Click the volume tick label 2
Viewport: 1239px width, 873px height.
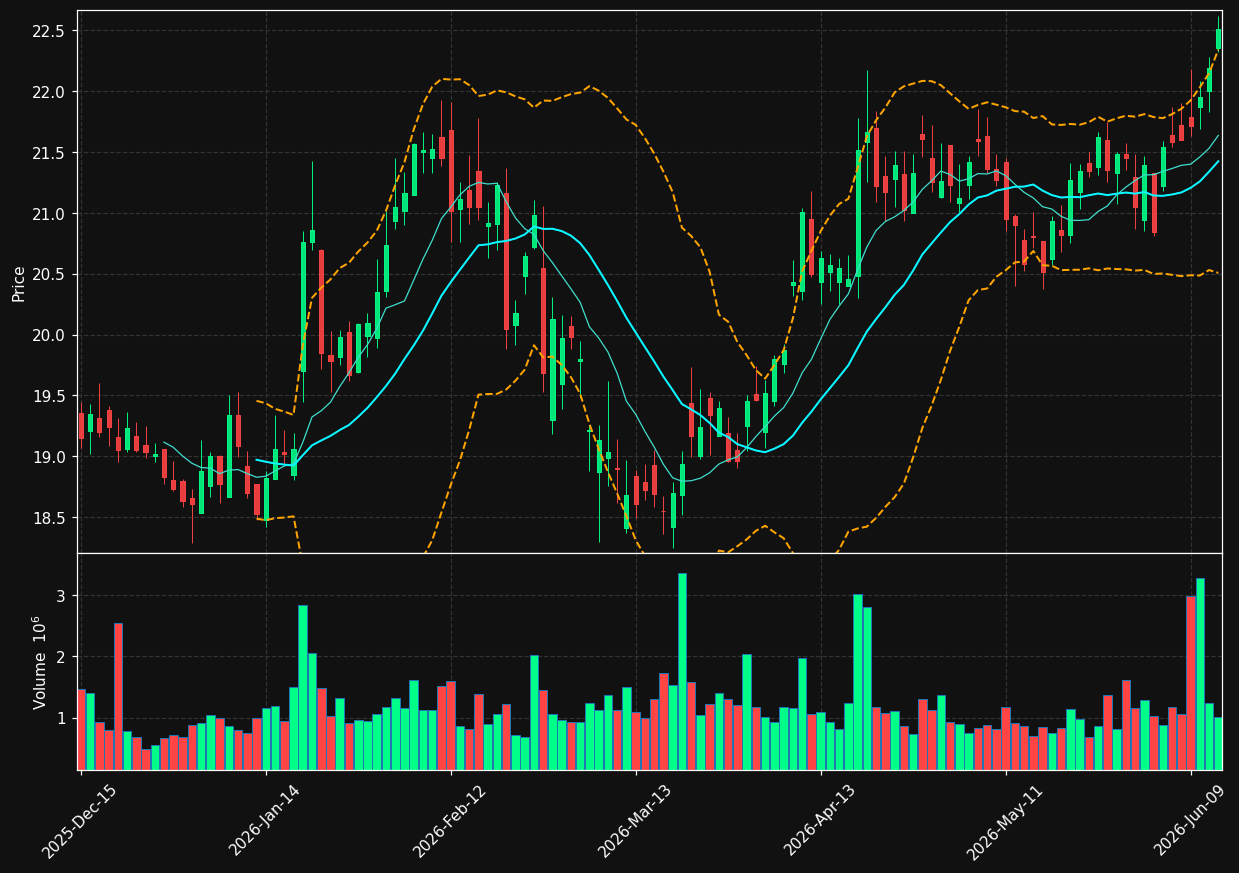(x=60, y=657)
